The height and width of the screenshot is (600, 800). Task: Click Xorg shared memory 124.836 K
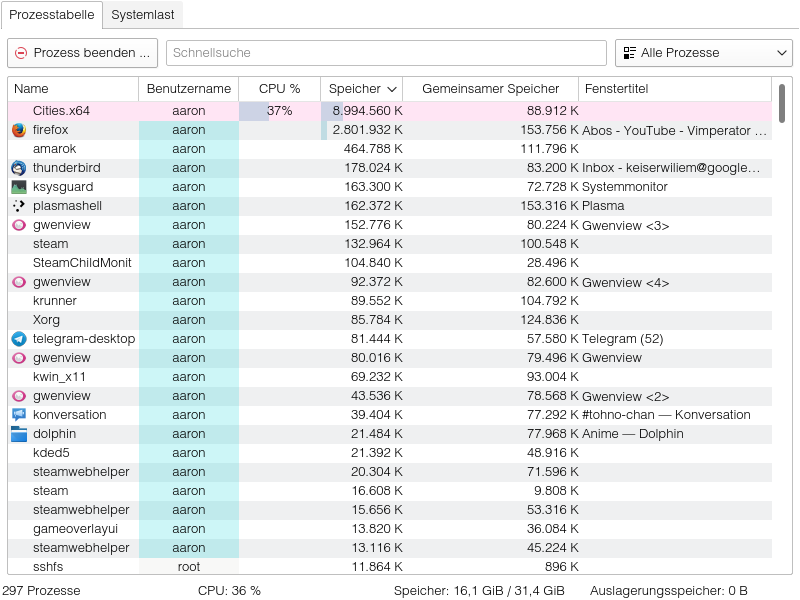tap(549, 320)
